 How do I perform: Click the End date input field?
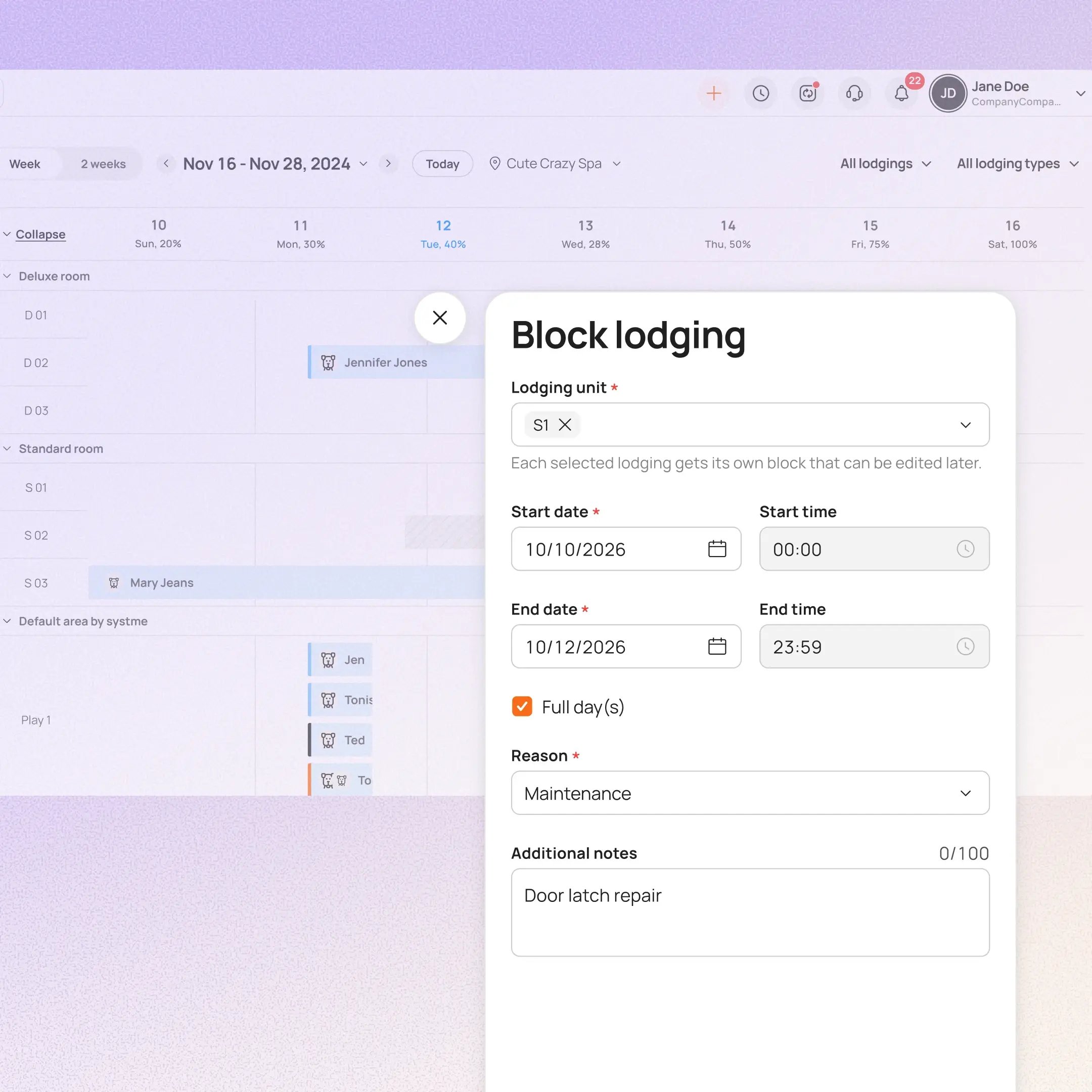[626, 647]
